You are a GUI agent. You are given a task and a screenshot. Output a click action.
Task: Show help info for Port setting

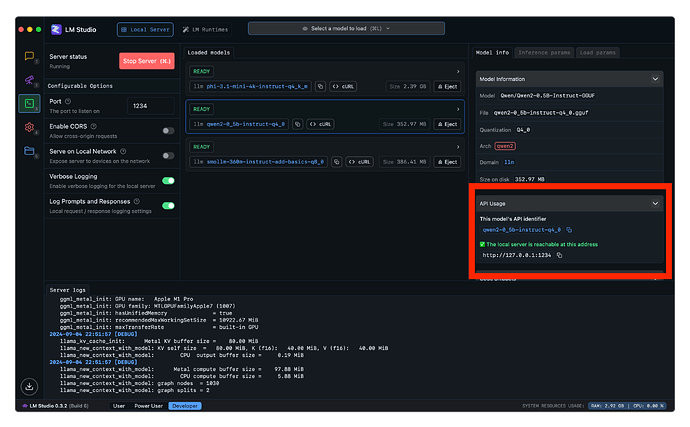tap(68, 101)
